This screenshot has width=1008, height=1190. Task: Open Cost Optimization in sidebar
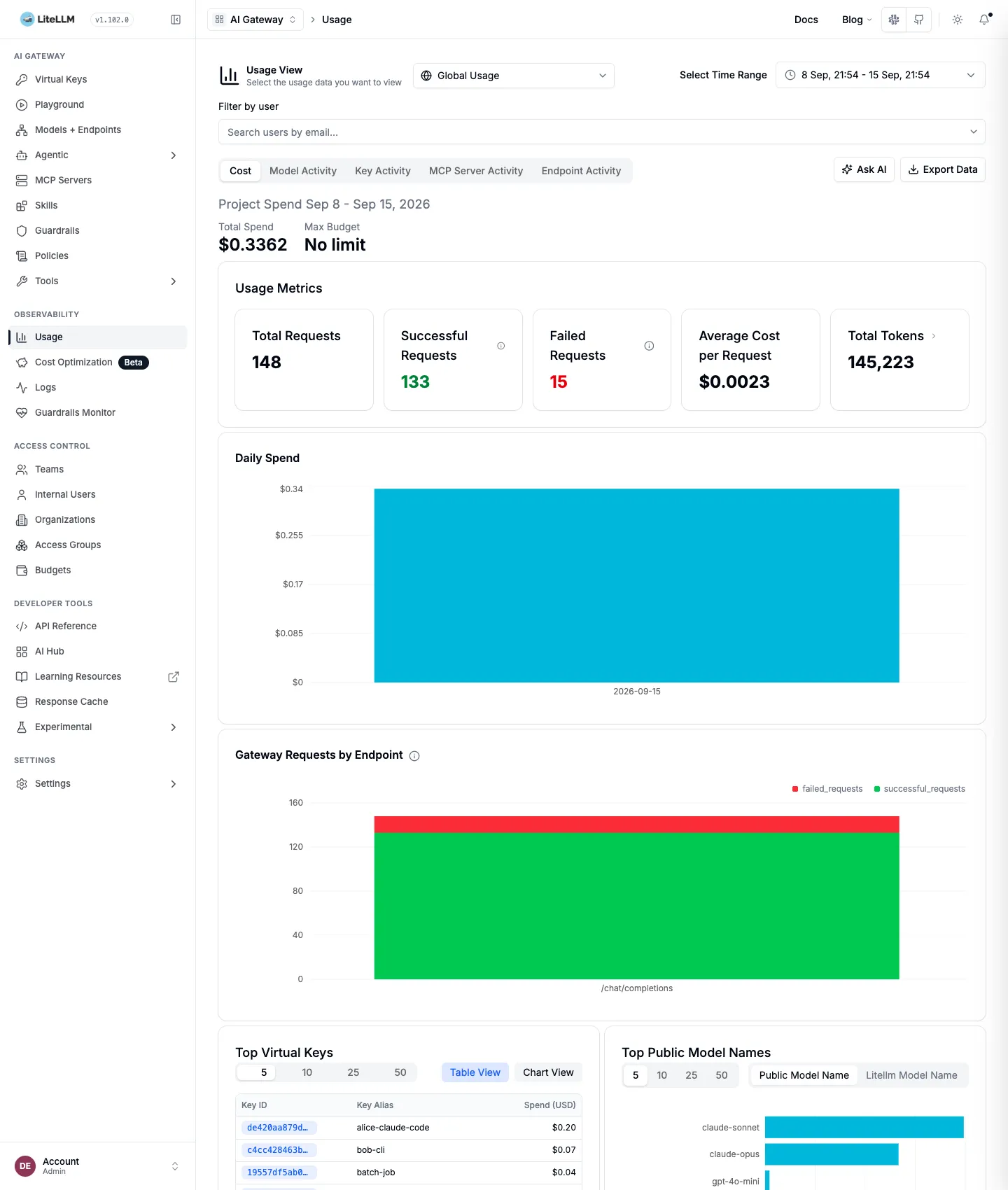pyautogui.click(x=97, y=362)
